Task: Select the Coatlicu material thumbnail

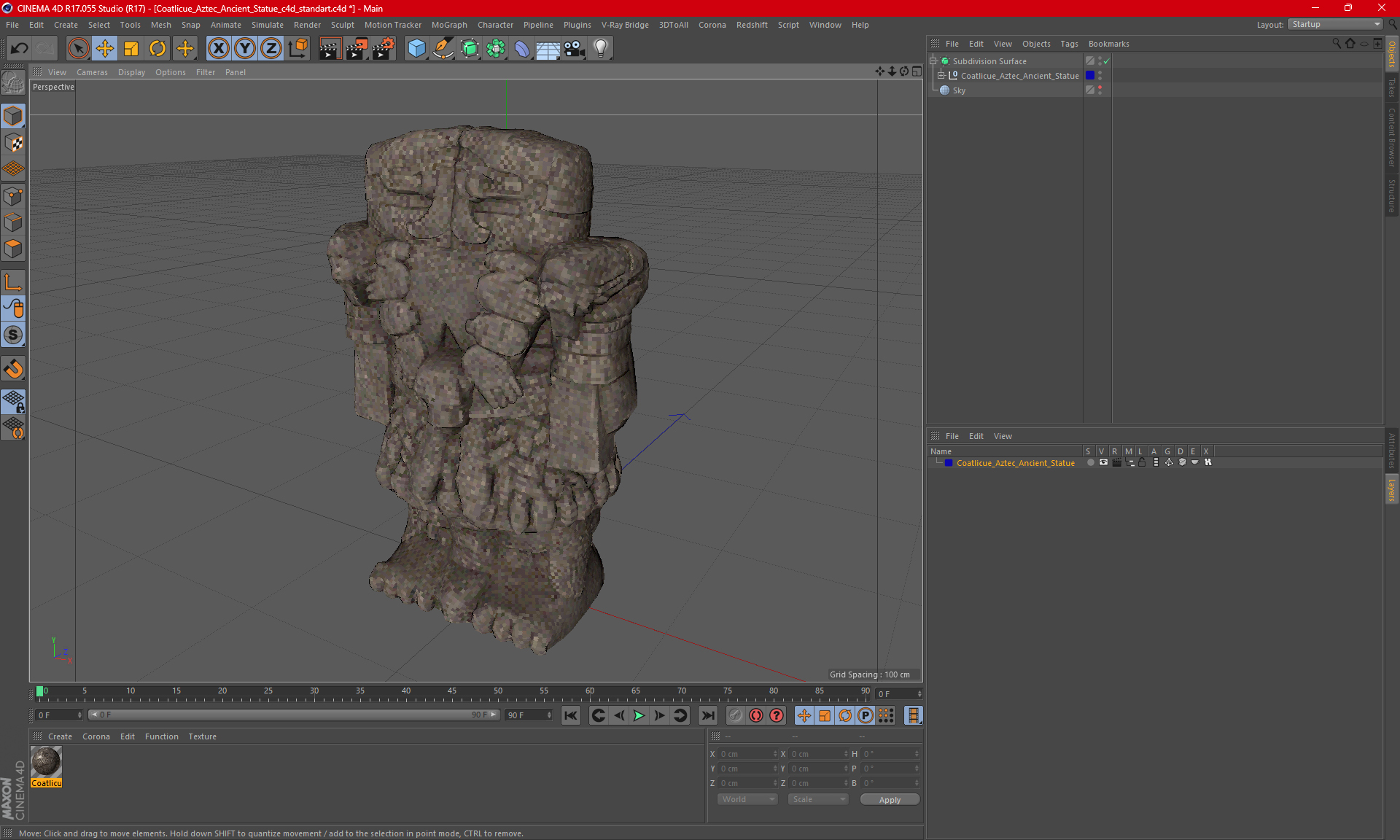Action: tap(46, 762)
